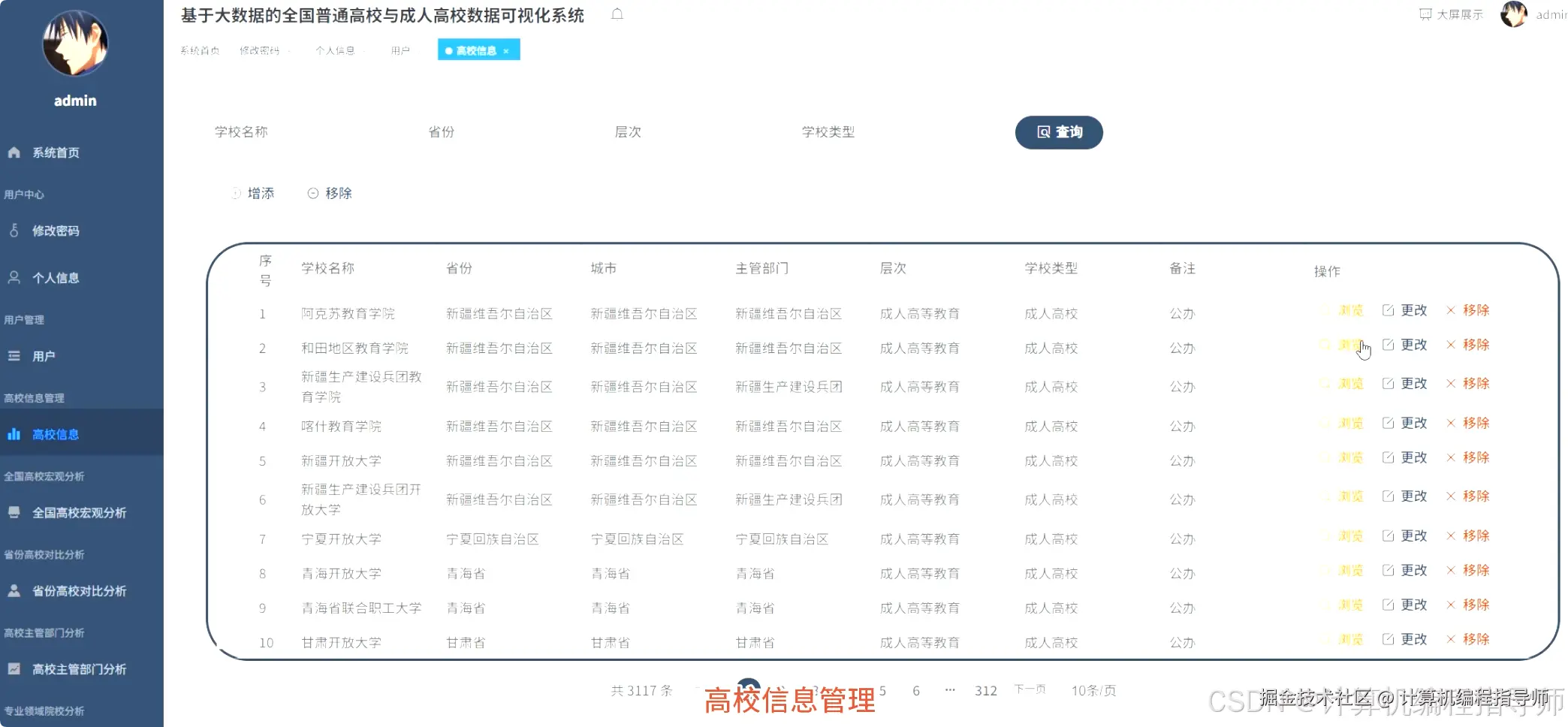Remove the 宁夏开放大学 row
This screenshot has height=727, width=1568.
tap(1468, 535)
